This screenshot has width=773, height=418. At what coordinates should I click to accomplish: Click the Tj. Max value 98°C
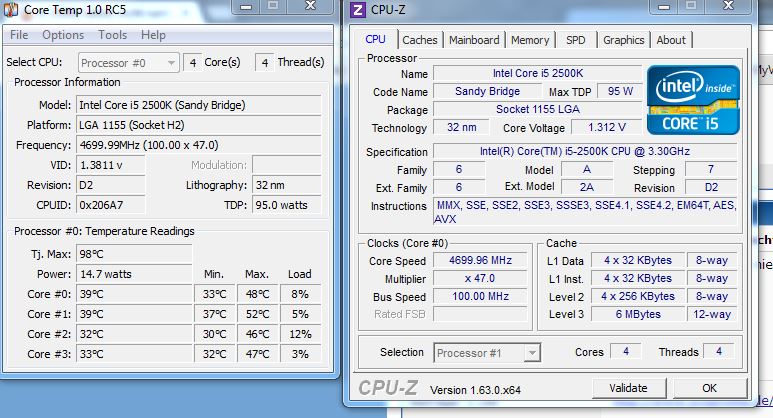coord(134,254)
